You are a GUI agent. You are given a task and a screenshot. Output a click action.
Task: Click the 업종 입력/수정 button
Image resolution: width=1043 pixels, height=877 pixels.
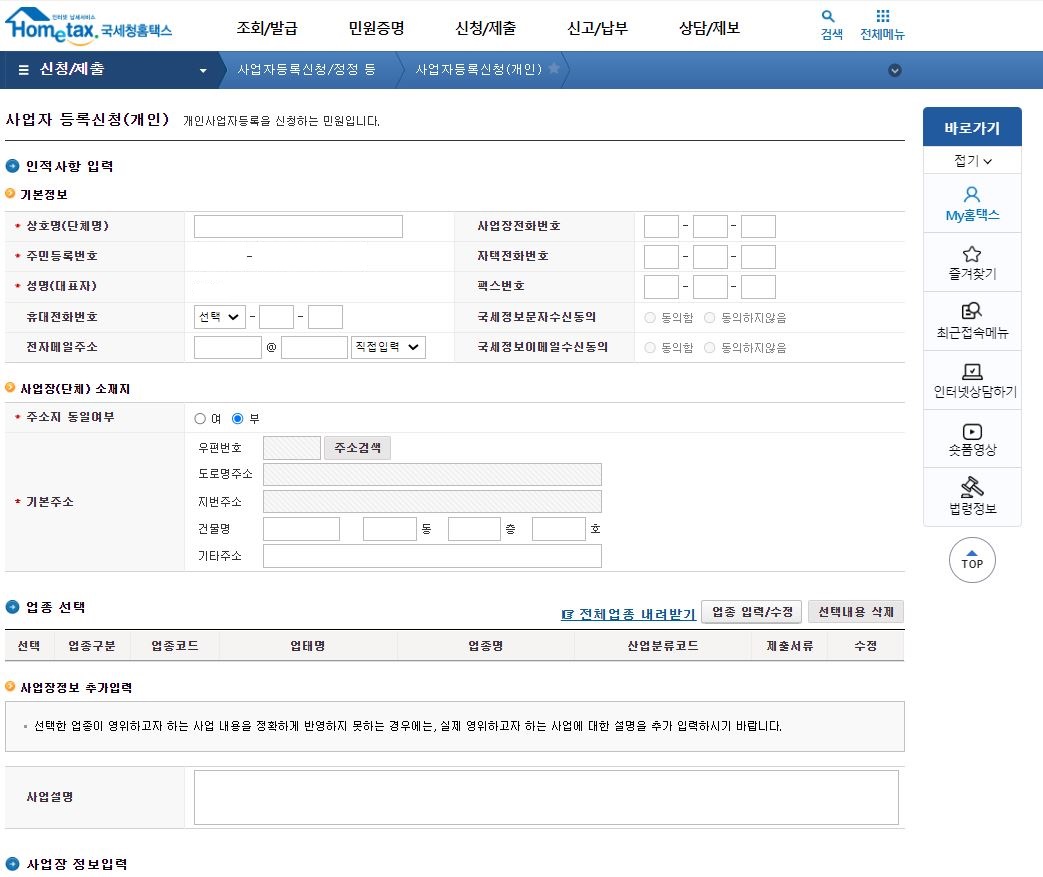click(752, 612)
